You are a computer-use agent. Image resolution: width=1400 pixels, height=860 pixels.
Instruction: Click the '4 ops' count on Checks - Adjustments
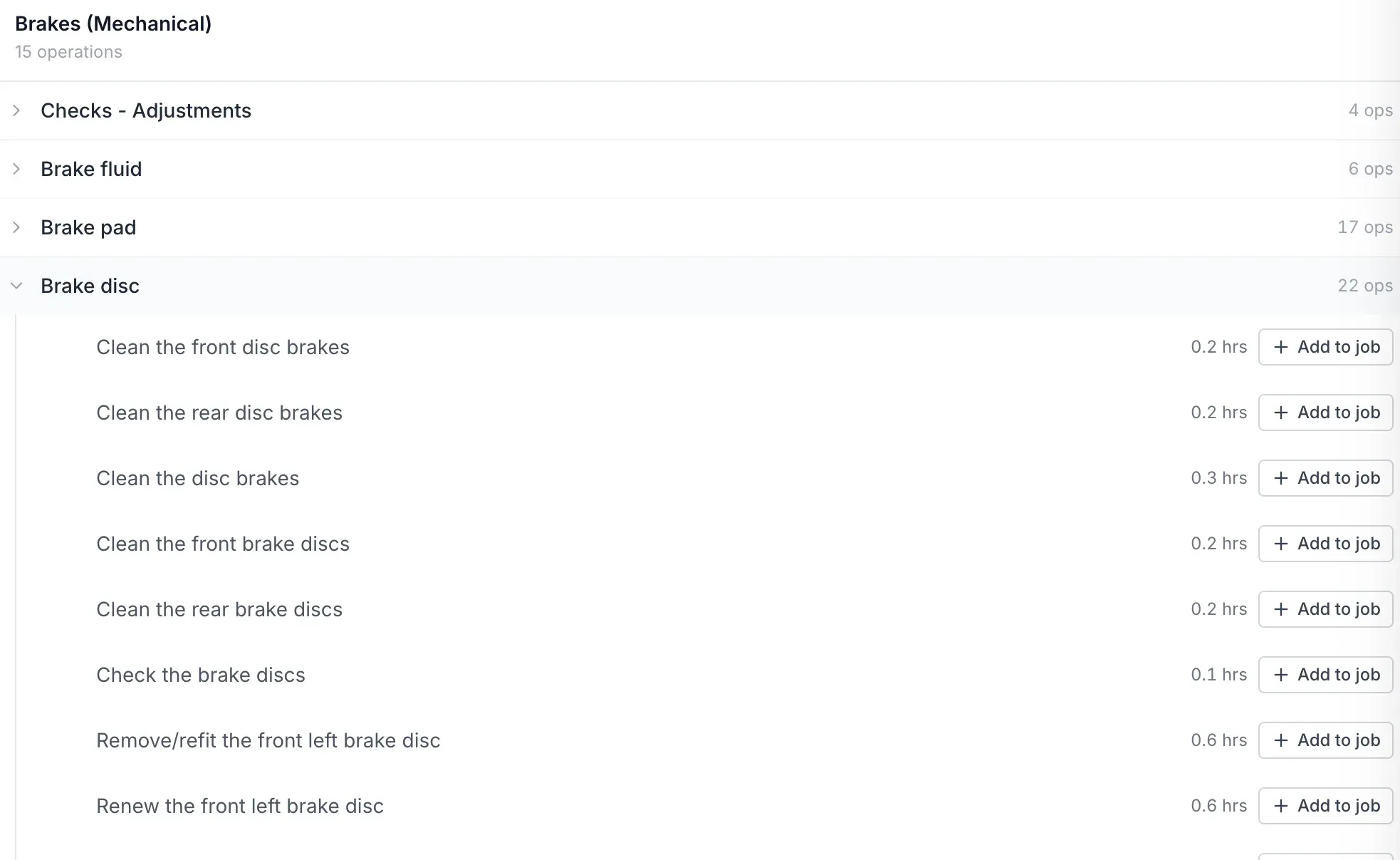1371,110
